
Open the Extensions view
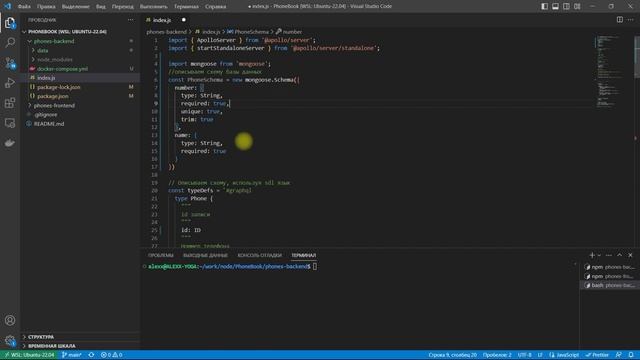(10, 102)
